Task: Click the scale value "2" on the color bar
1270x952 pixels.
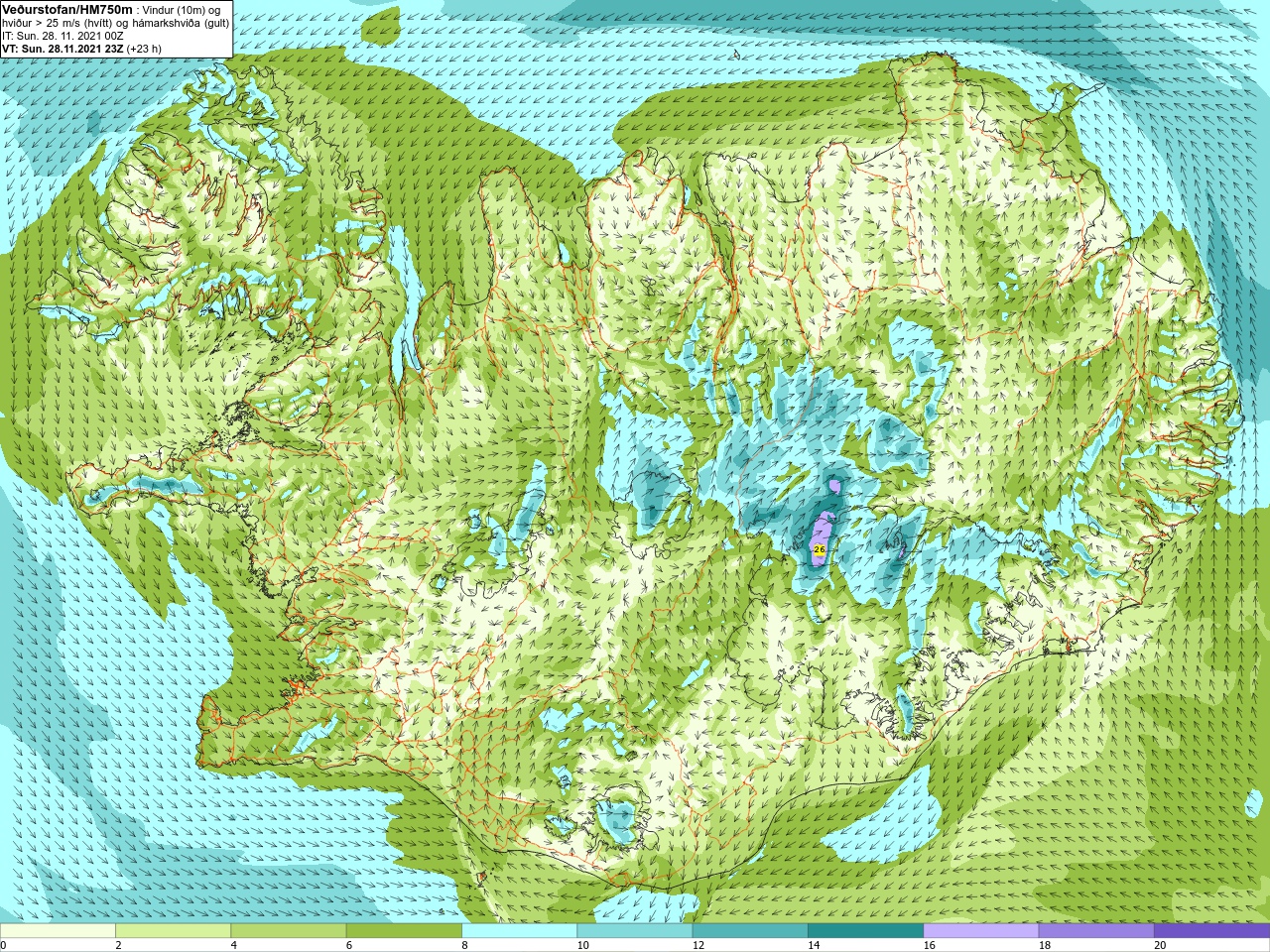Action: [x=118, y=945]
